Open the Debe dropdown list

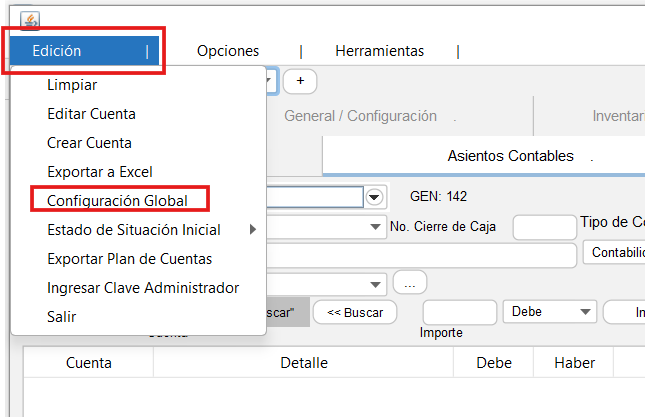[550, 312]
